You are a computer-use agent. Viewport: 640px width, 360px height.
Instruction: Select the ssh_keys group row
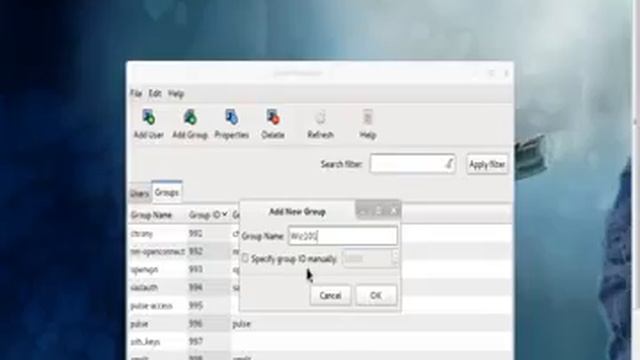[320, 342]
